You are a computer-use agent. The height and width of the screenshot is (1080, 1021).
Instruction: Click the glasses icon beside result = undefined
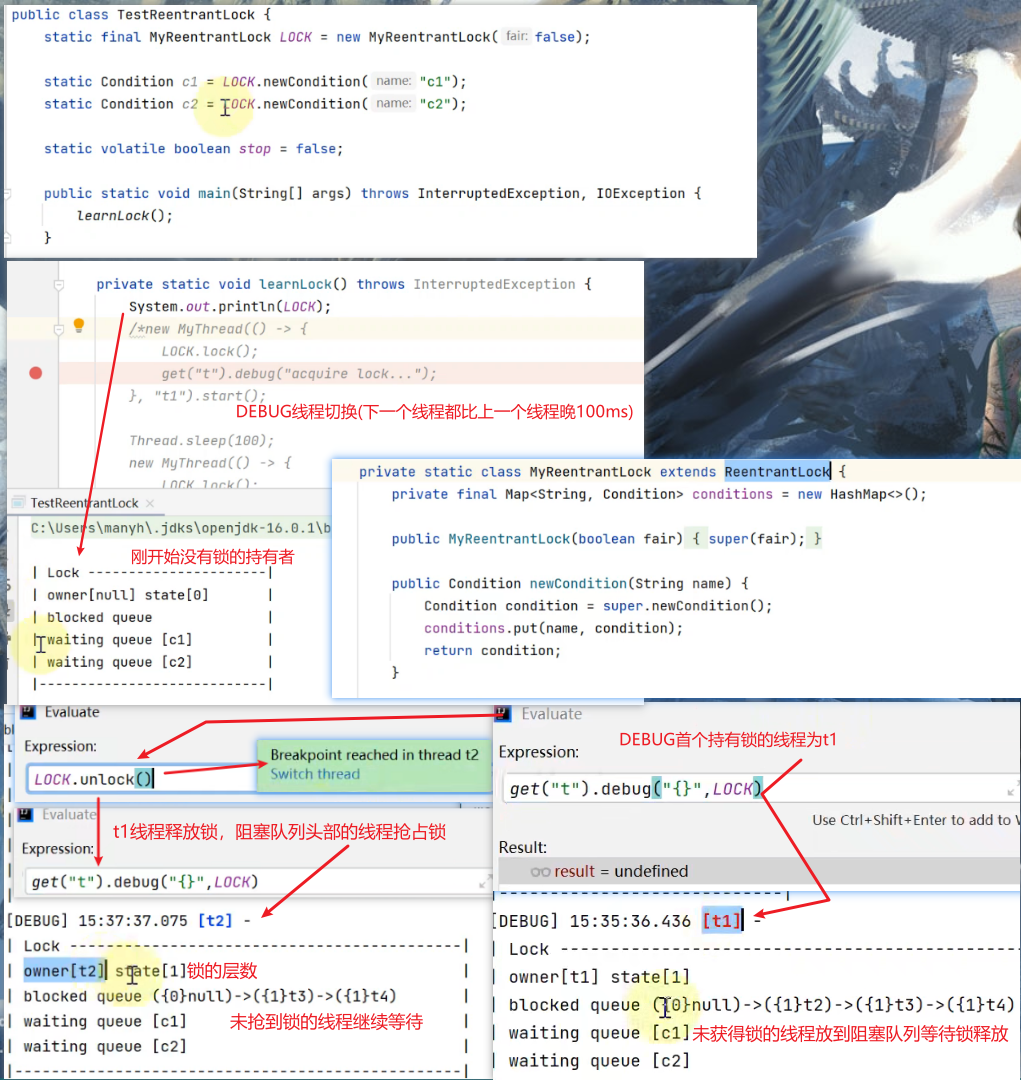539,870
